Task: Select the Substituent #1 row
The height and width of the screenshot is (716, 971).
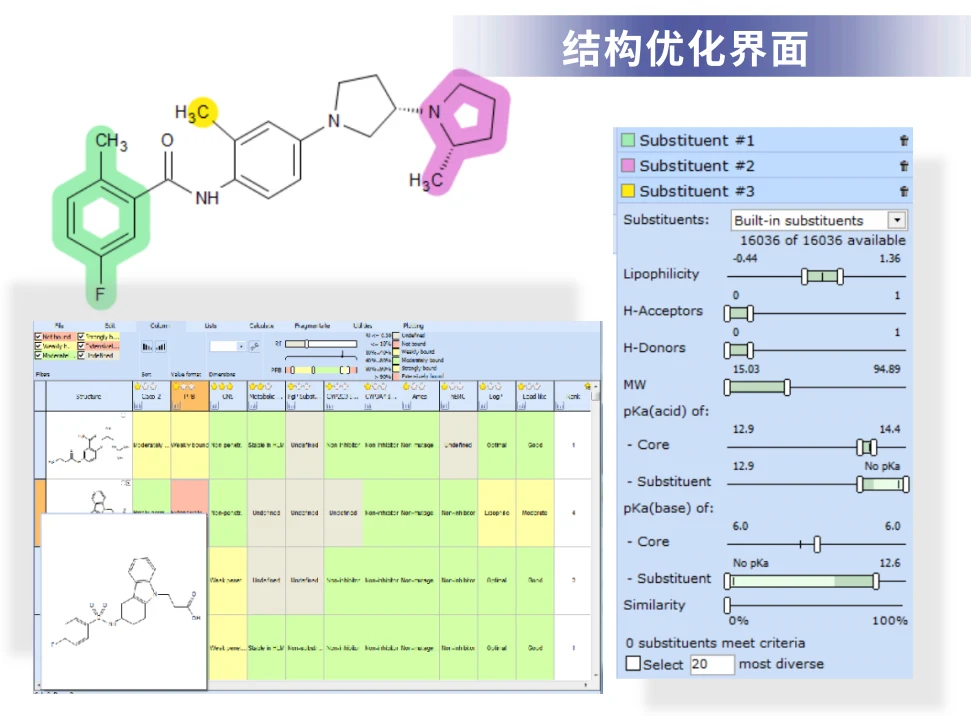Action: click(x=764, y=141)
